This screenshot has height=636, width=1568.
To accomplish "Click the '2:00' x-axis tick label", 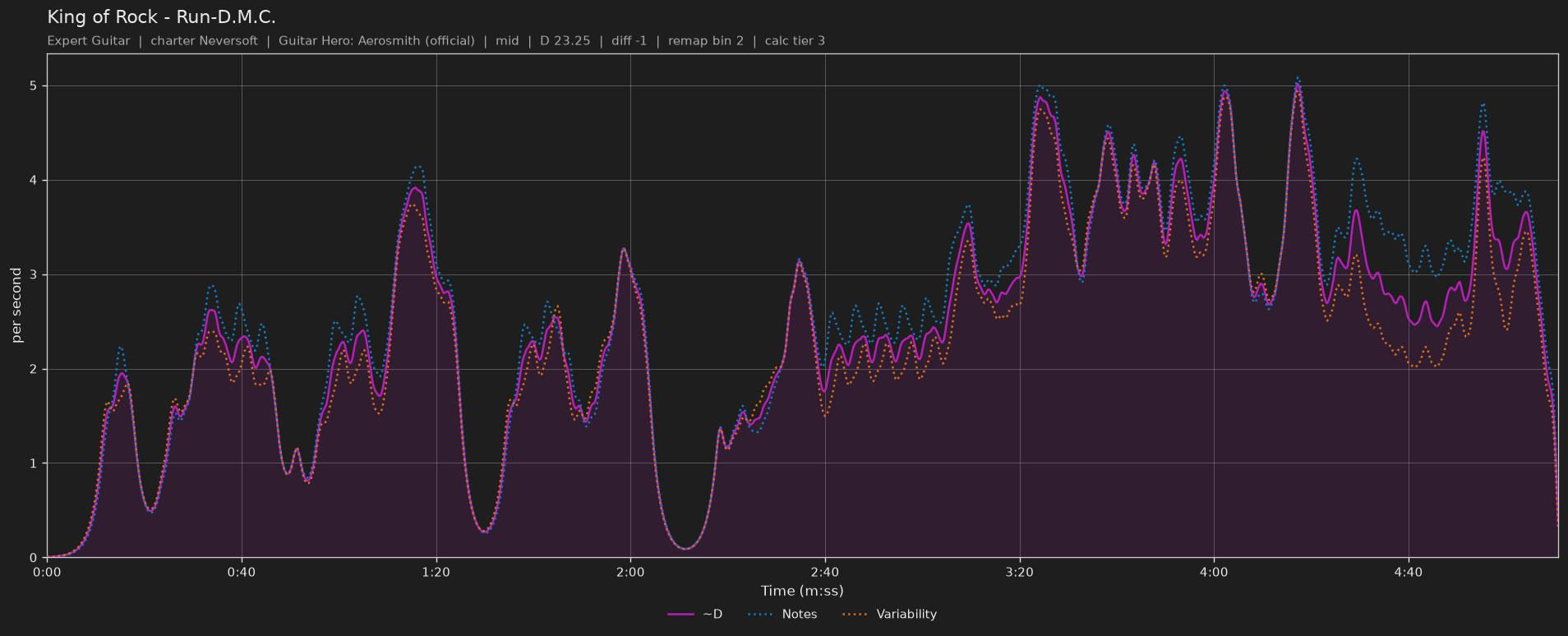I will click(630, 572).
